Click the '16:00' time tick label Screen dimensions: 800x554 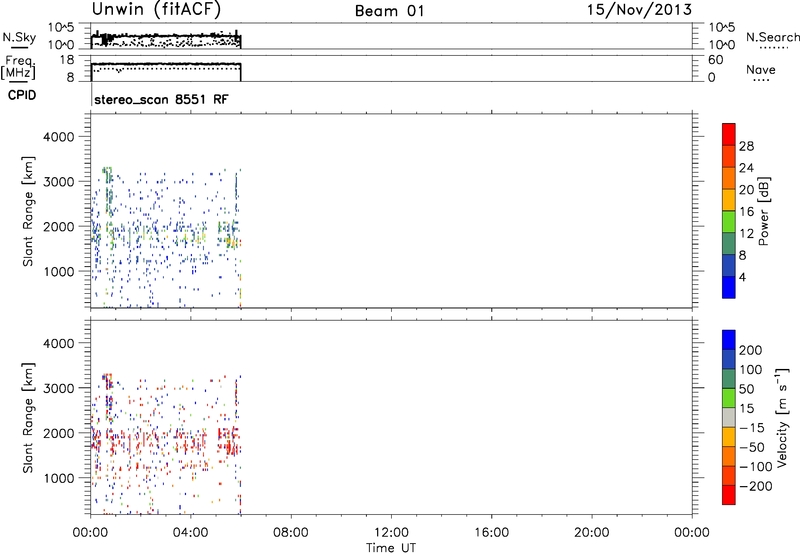(491, 533)
